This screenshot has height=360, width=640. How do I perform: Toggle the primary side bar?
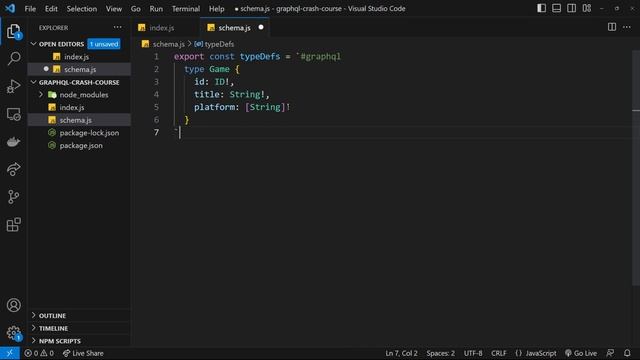tap(541, 8)
